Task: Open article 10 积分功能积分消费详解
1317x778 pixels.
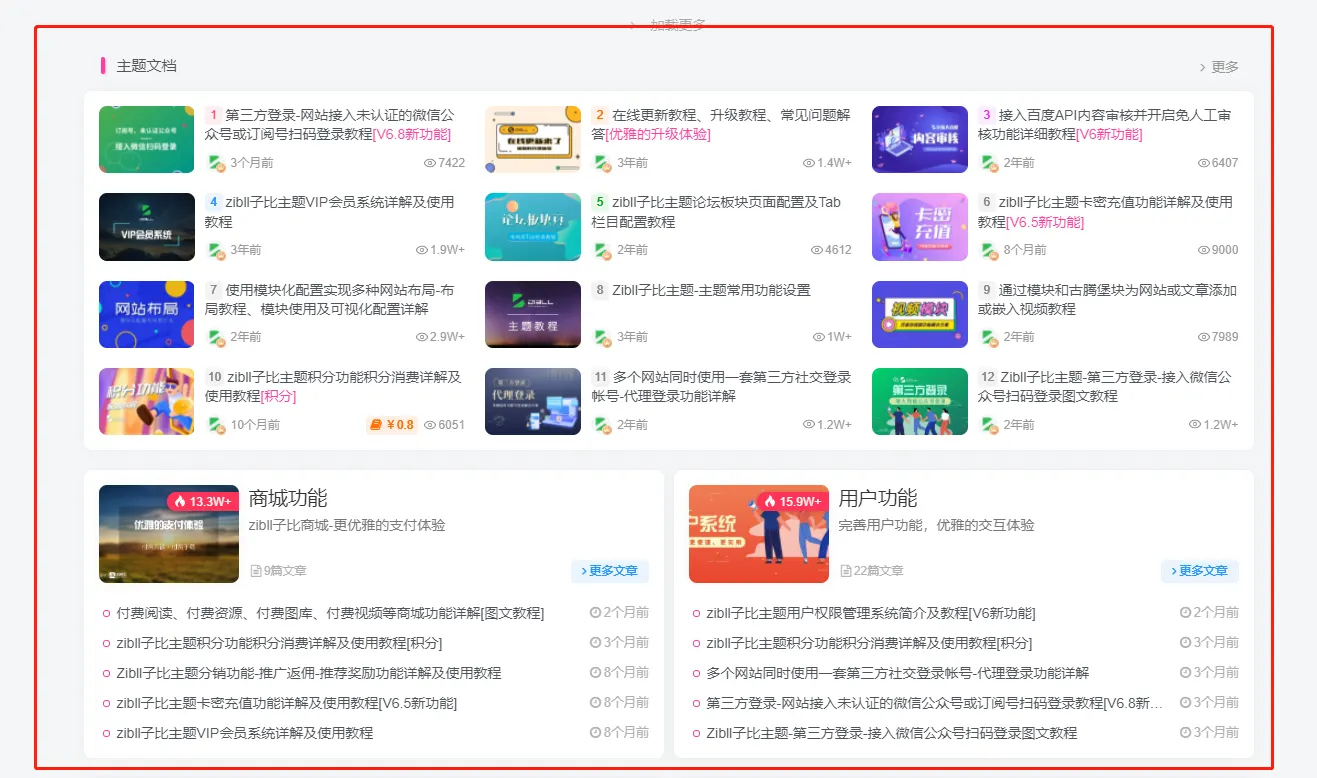Action: tap(334, 386)
